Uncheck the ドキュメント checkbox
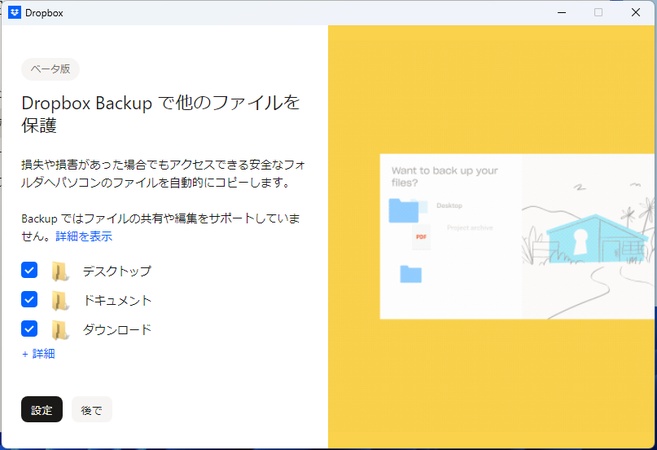The height and width of the screenshot is (450, 657). pos(29,300)
